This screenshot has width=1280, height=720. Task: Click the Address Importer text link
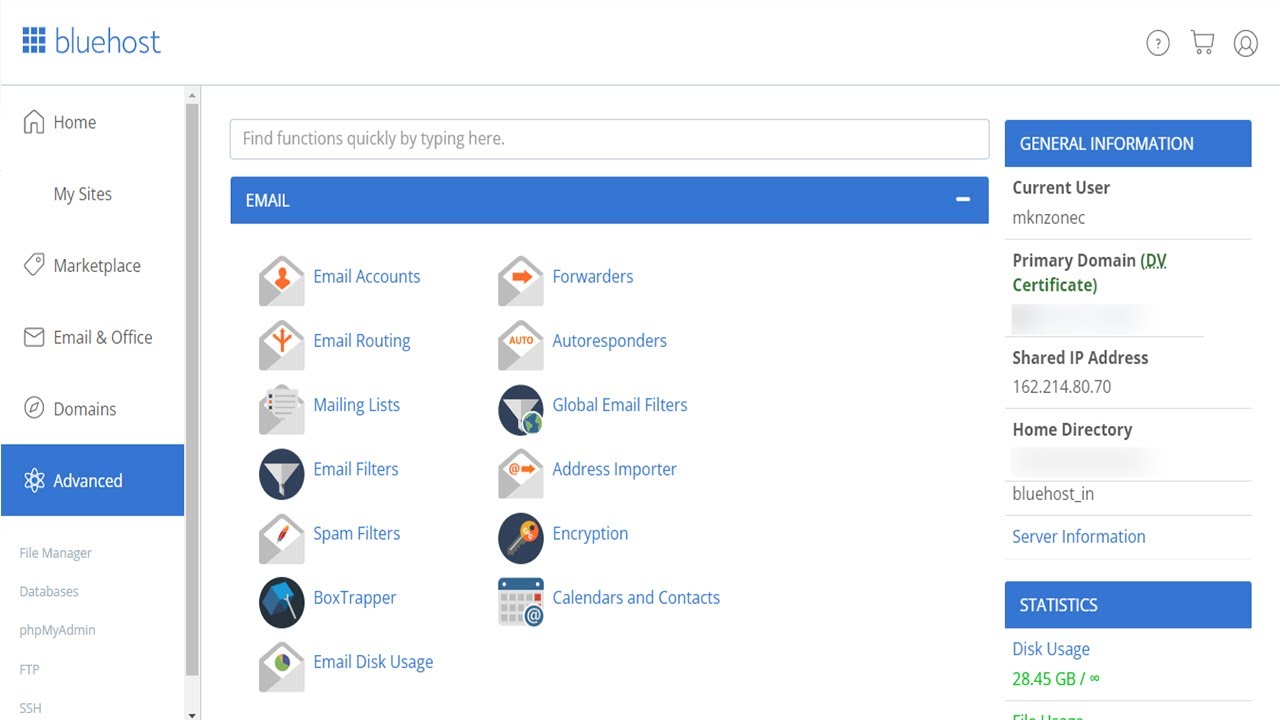tap(615, 469)
